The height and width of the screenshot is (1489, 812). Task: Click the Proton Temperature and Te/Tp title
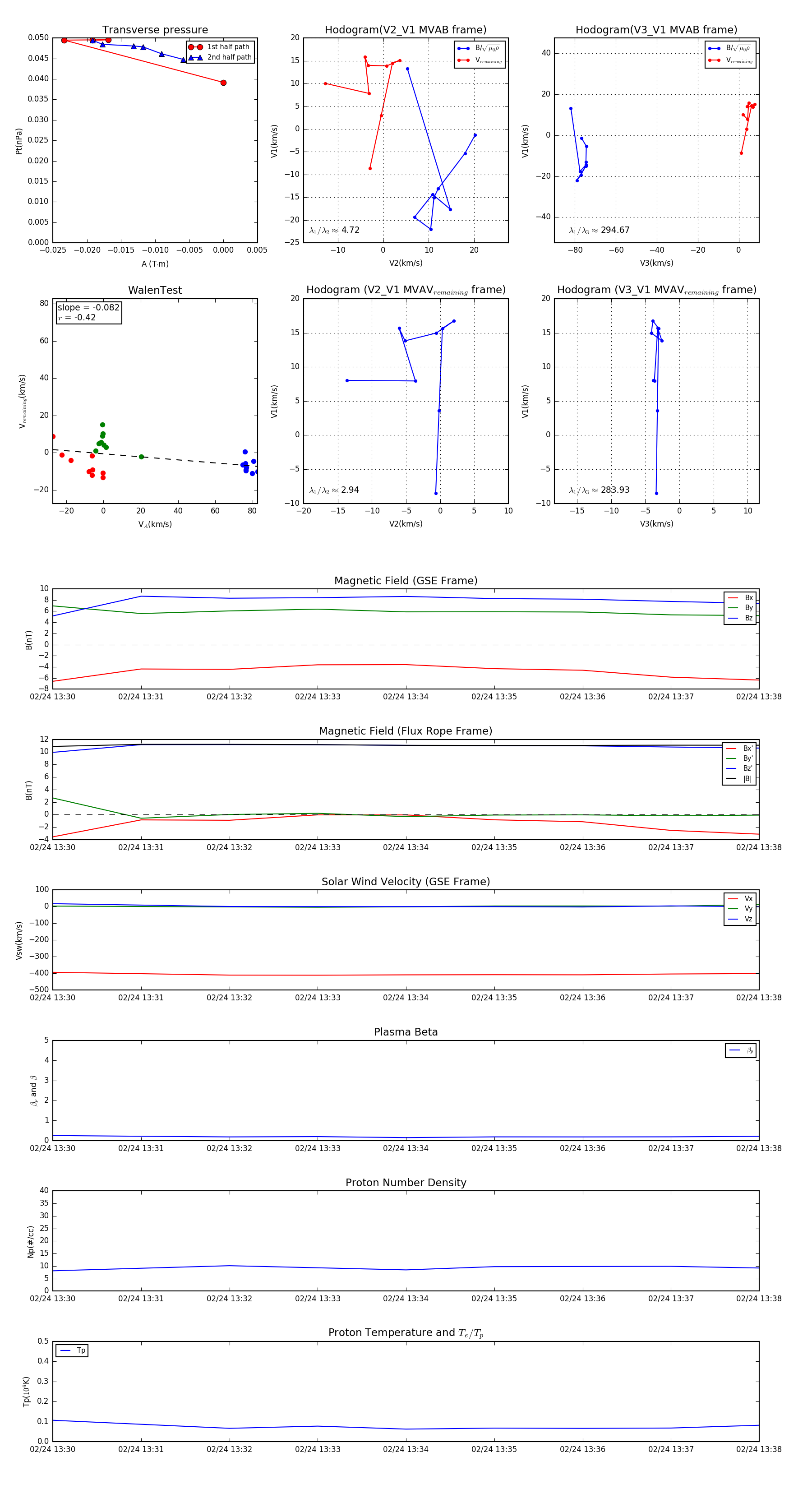(406, 1333)
